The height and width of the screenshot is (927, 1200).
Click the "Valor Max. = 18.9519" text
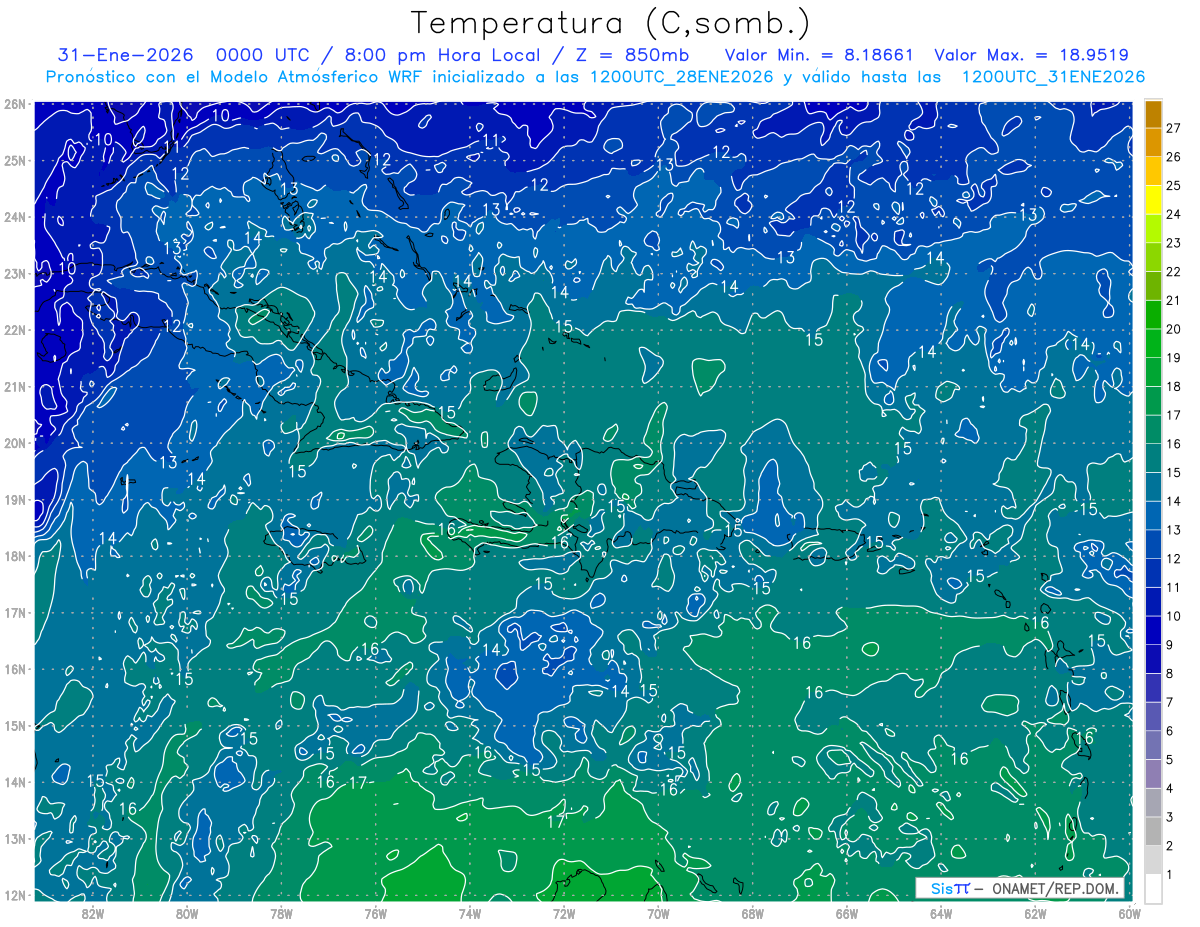1032,55
